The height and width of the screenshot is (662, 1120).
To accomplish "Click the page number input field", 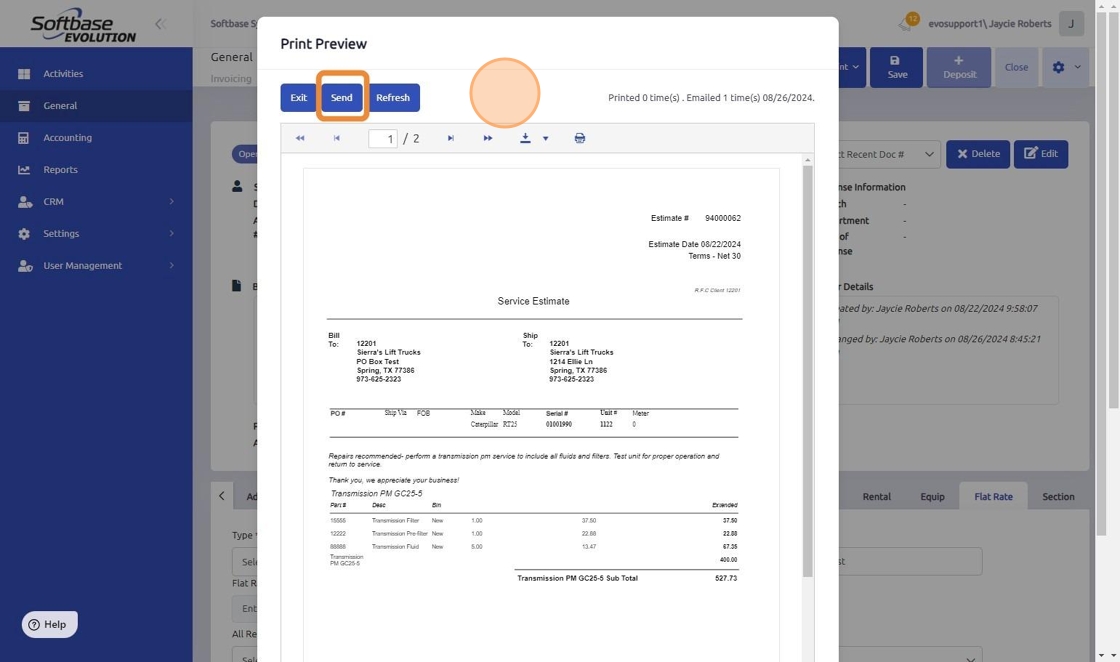I will 383,138.
